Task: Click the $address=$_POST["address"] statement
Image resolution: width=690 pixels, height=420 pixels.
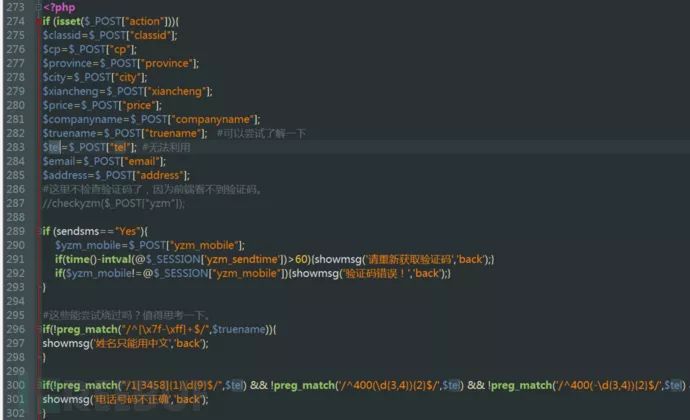Action: pos(116,175)
